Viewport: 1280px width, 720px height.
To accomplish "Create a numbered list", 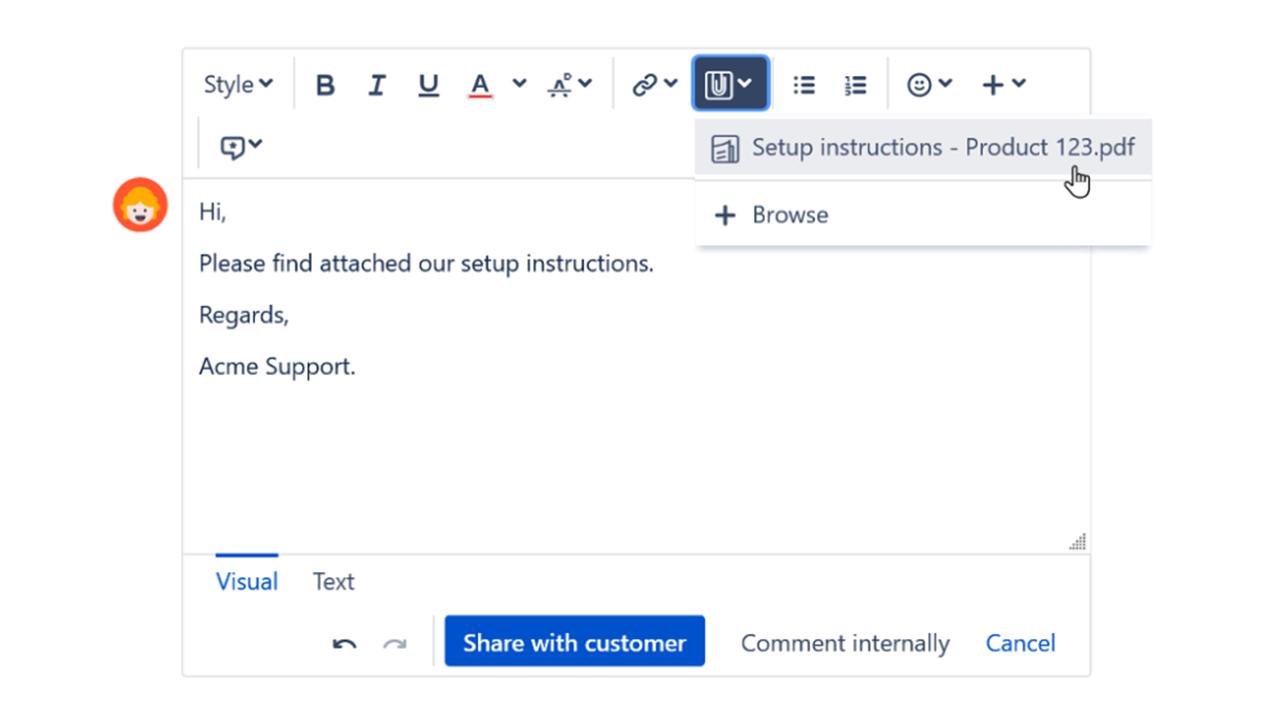I will point(856,84).
